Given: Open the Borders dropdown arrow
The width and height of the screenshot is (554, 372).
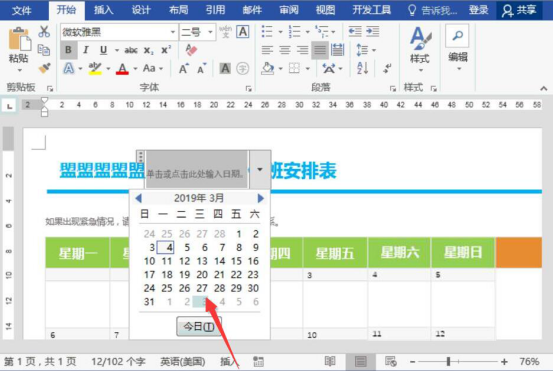Looking at the screenshot, I should tap(308, 69).
